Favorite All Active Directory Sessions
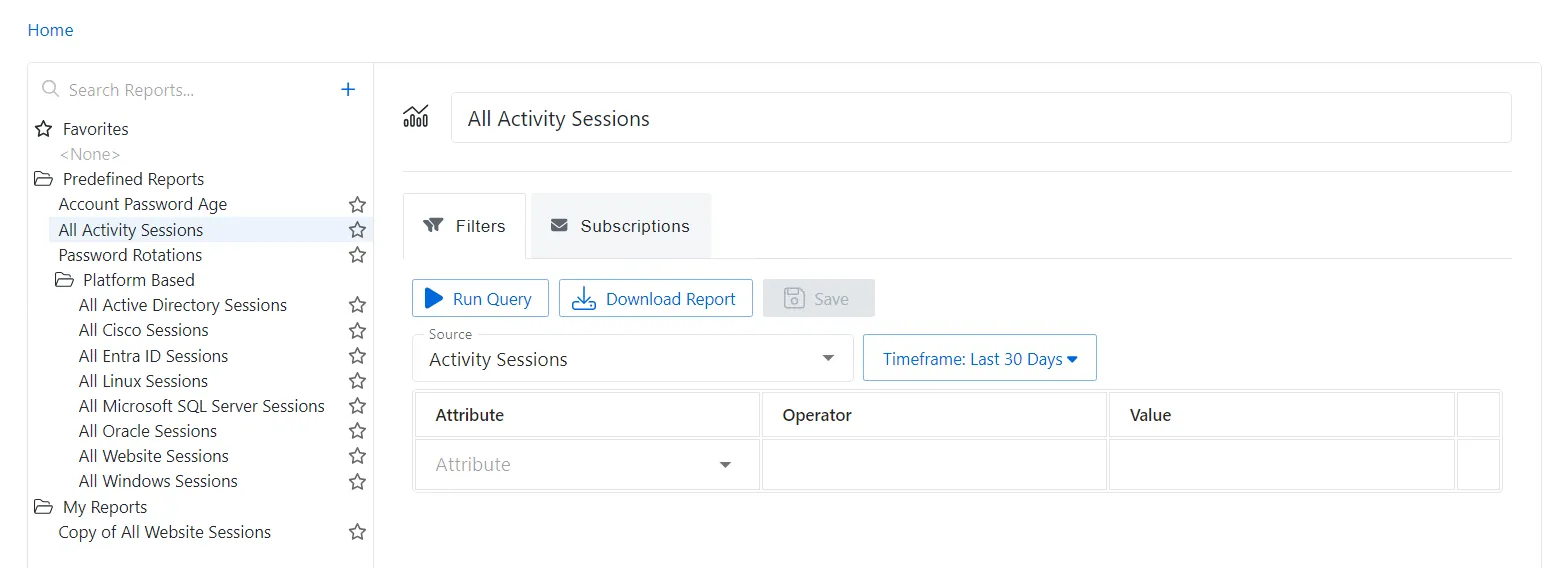Screen dimensions: 1568x568 coord(357,305)
